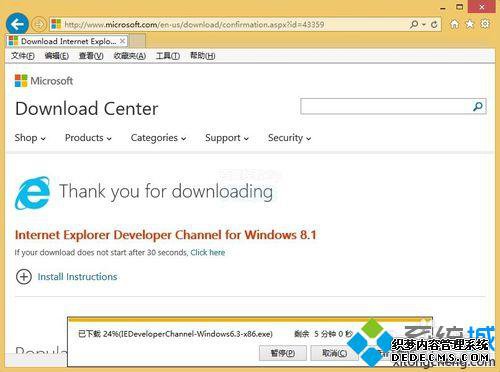
Task: Close the browser window
Action: 482,7
